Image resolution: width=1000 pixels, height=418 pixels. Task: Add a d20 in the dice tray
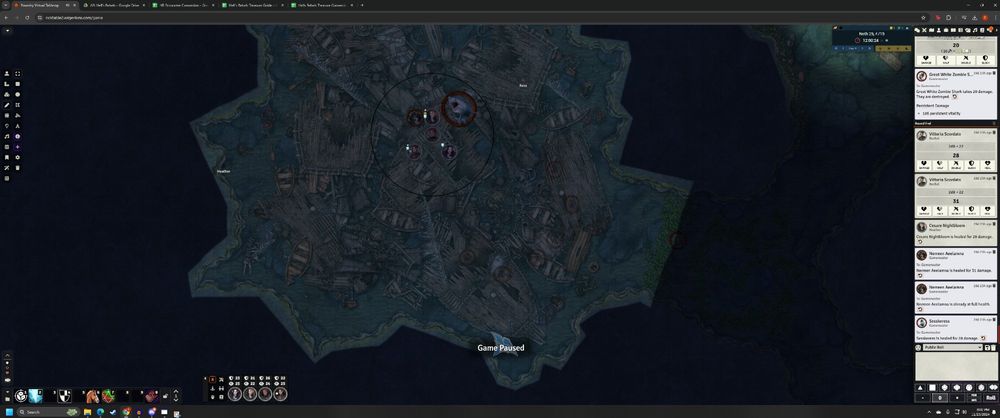point(981,388)
